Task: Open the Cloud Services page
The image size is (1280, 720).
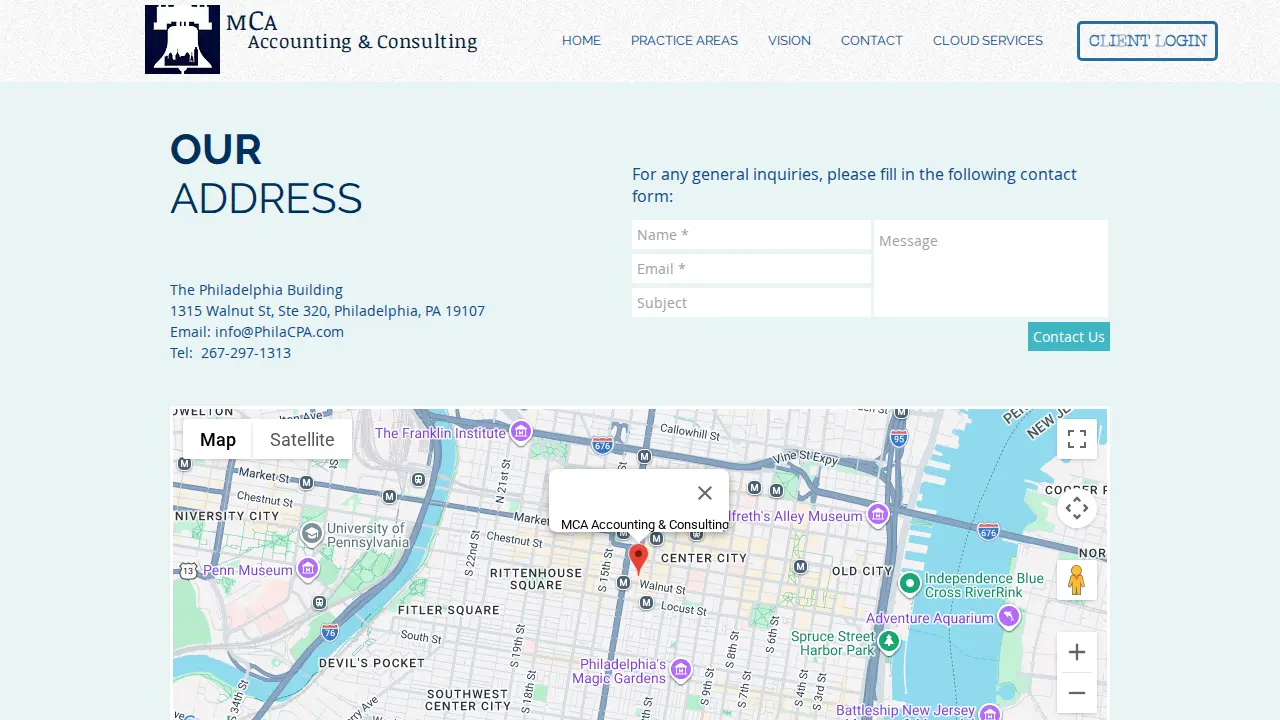Action: pos(988,41)
